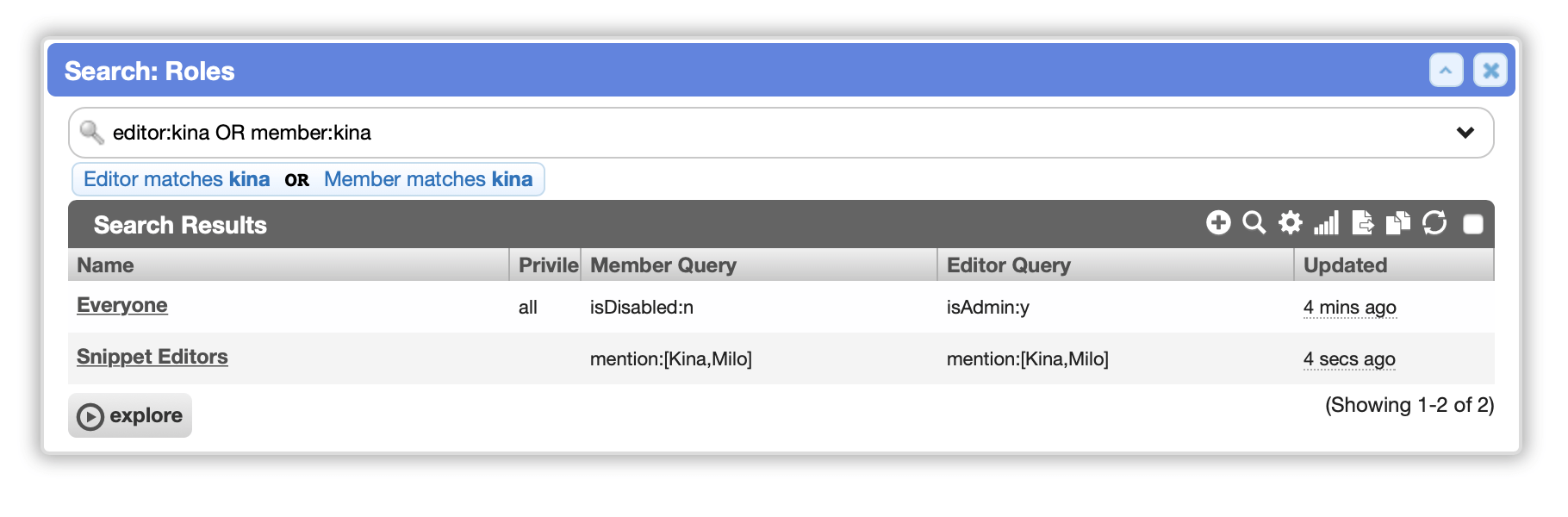The image size is (1568, 517).
Task: Toggle the select-all checkbox in results header
Action: 1473,224
